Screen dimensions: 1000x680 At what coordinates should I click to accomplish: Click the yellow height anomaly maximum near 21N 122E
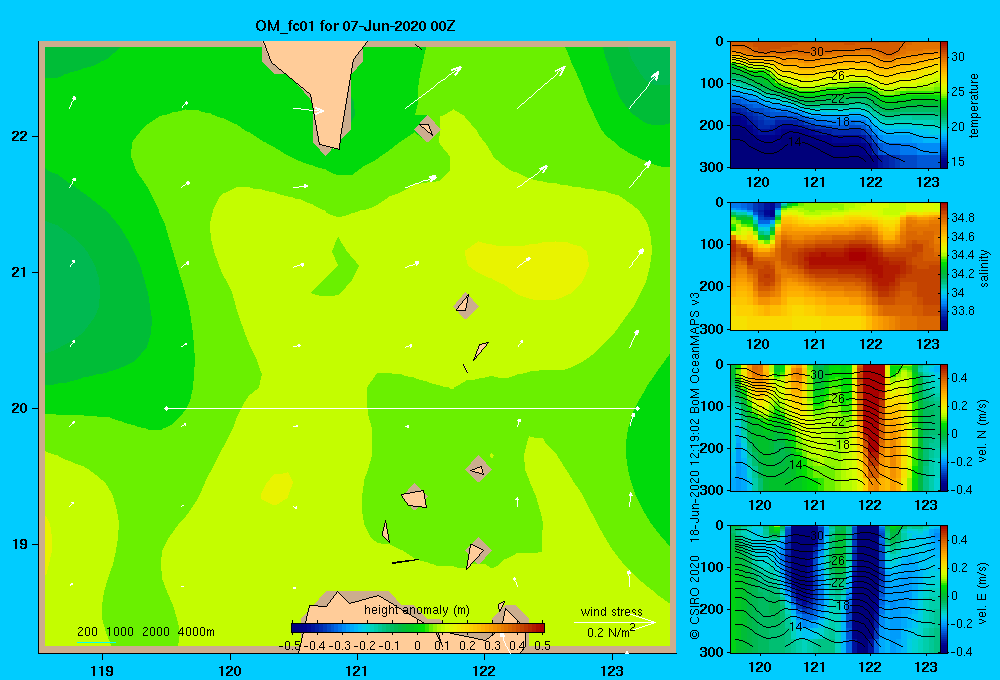526,269
